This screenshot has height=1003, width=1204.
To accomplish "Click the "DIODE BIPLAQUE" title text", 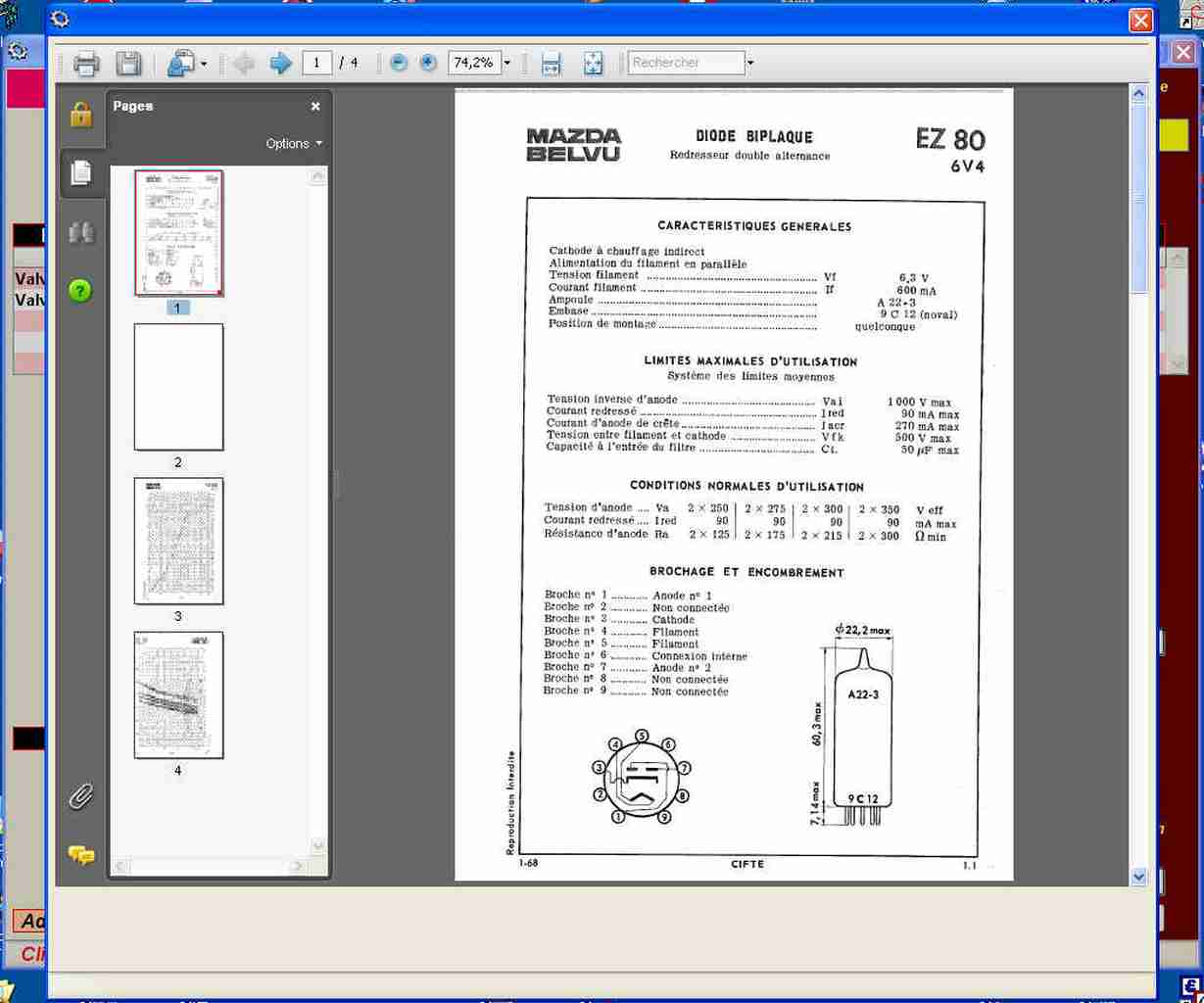I will (x=754, y=137).
